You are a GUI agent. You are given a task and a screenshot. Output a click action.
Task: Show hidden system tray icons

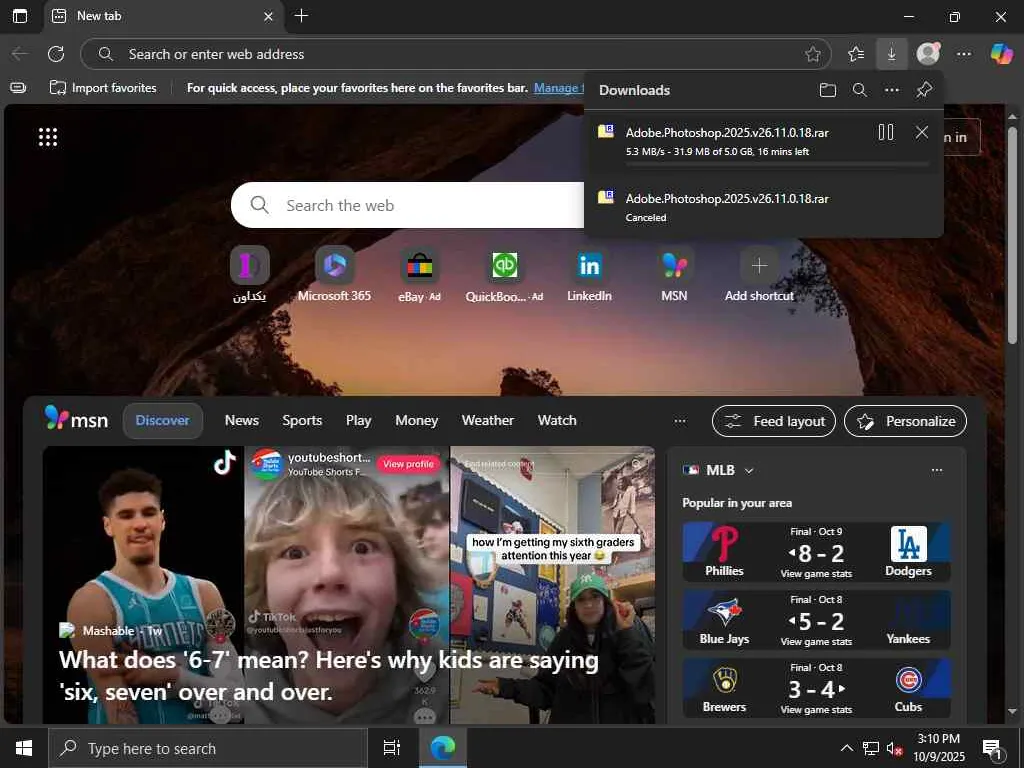click(x=846, y=748)
